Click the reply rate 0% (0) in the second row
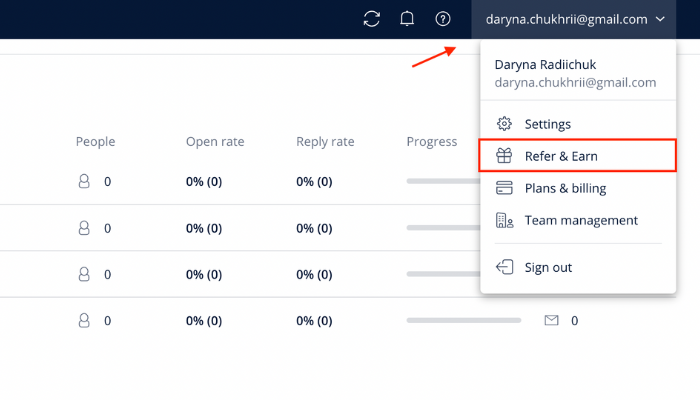This screenshot has height=400, width=700. (314, 229)
